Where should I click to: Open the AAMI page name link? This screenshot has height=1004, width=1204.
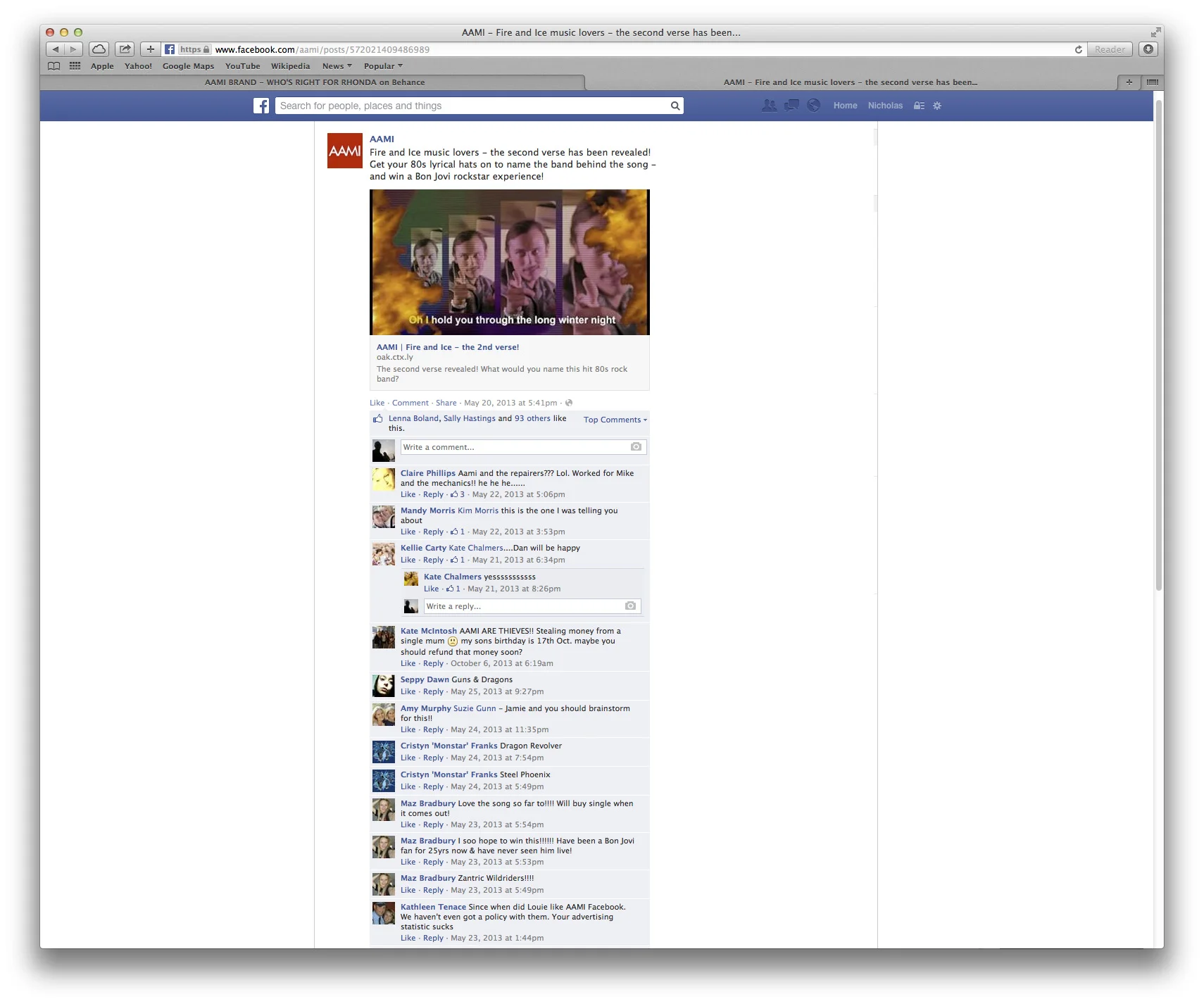pos(382,139)
